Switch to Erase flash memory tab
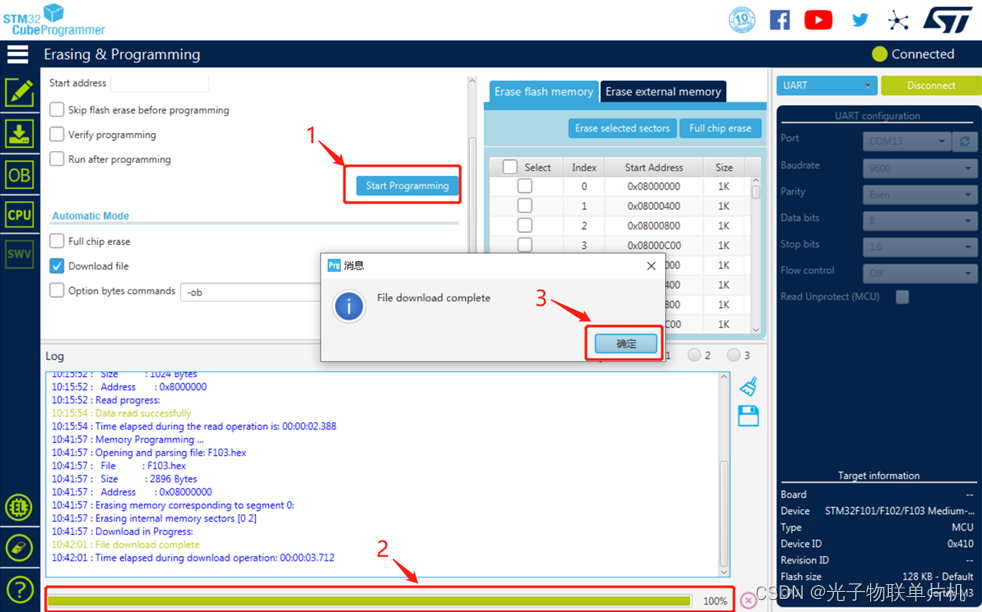Screen dimensions: 982x612 pos(543,91)
